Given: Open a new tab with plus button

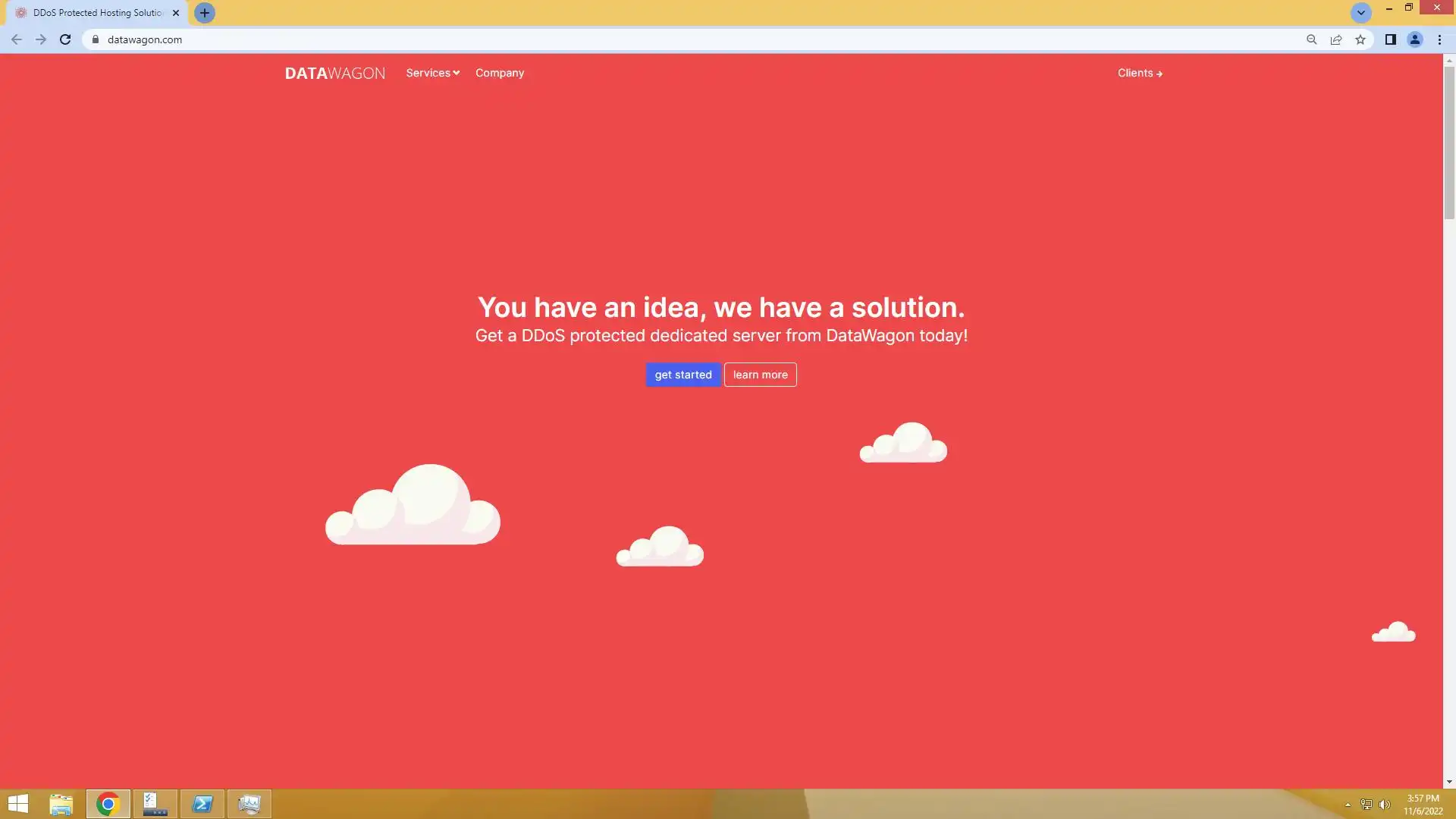Looking at the screenshot, I should point(205,13).
